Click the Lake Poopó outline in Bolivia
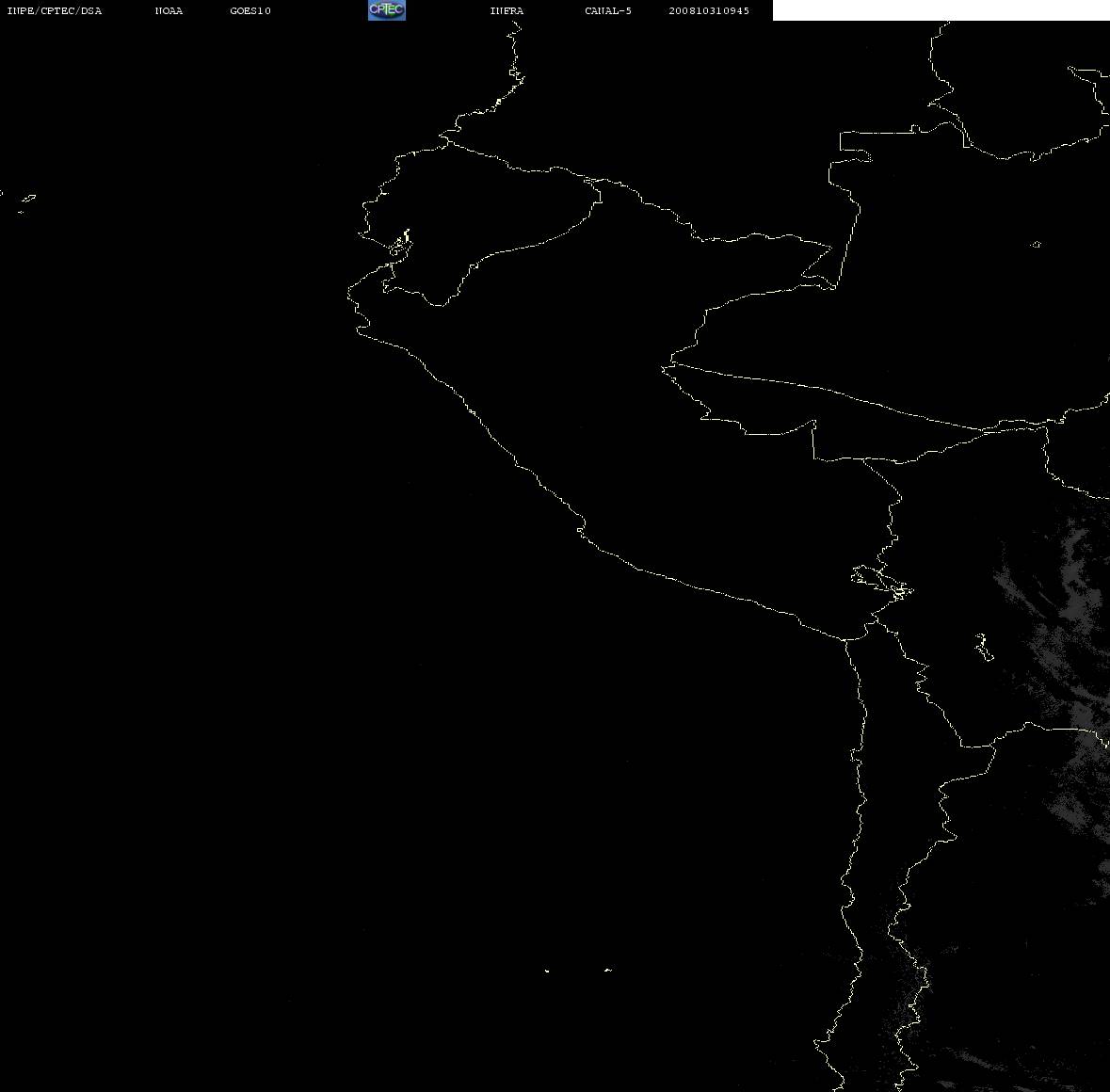 pos(984,647)
